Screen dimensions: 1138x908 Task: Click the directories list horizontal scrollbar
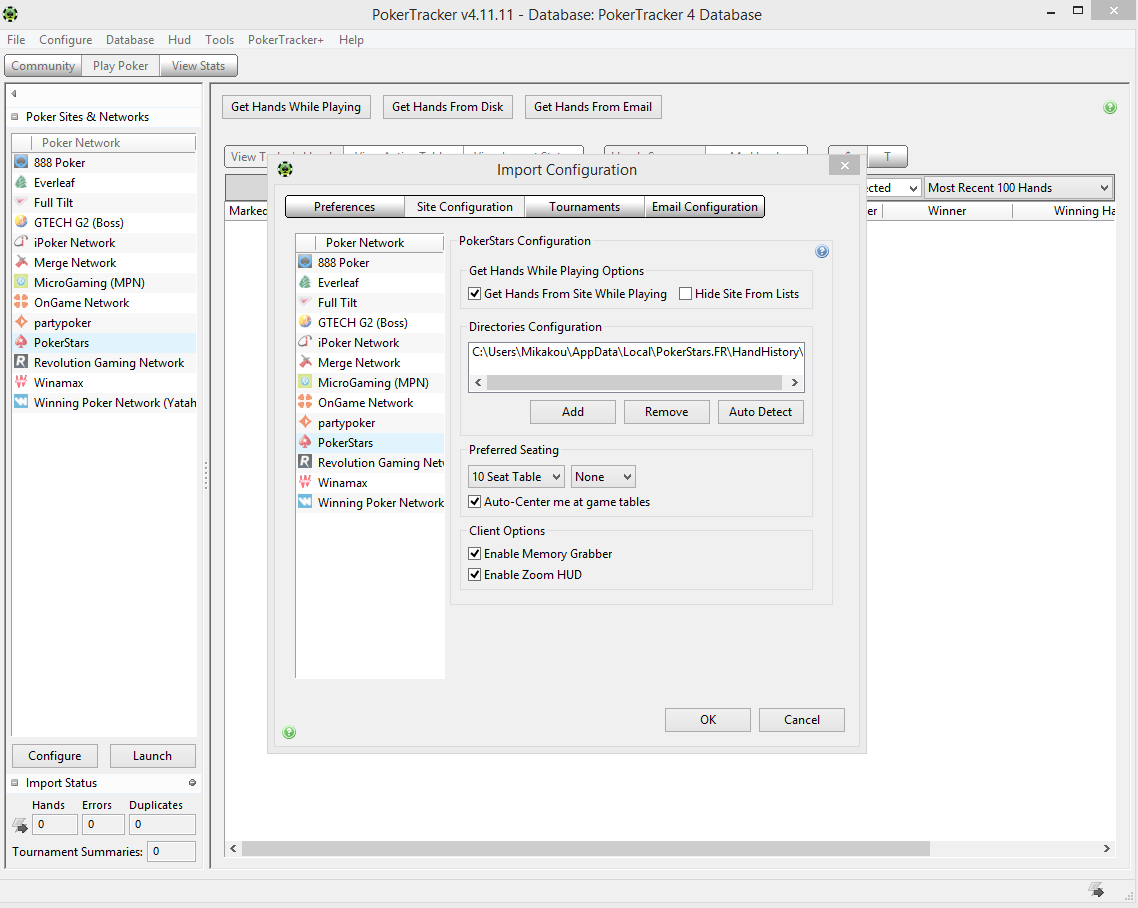(x=634, y=383)
